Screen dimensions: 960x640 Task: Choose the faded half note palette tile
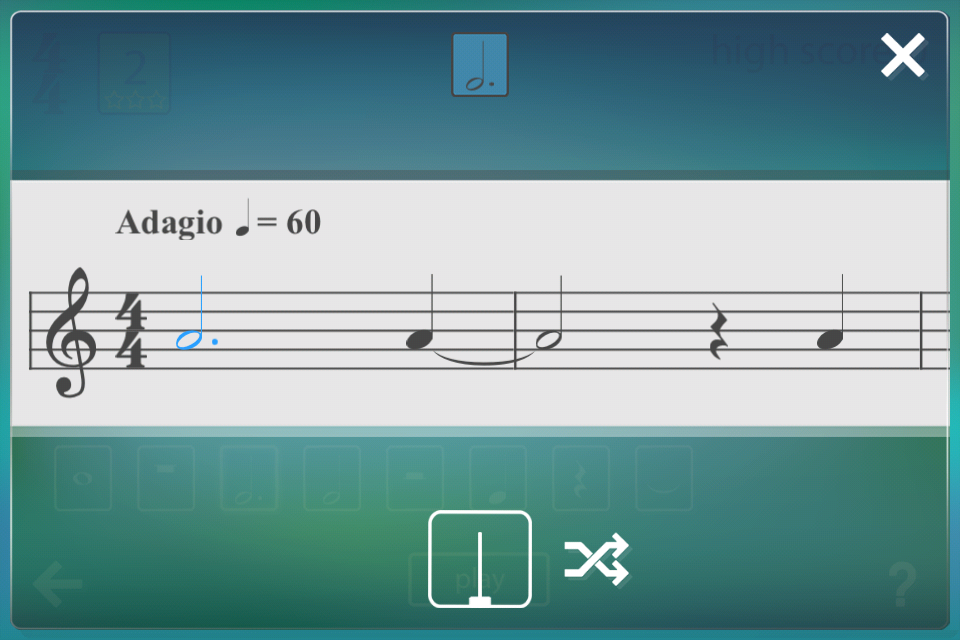click(x=332, y=478)
